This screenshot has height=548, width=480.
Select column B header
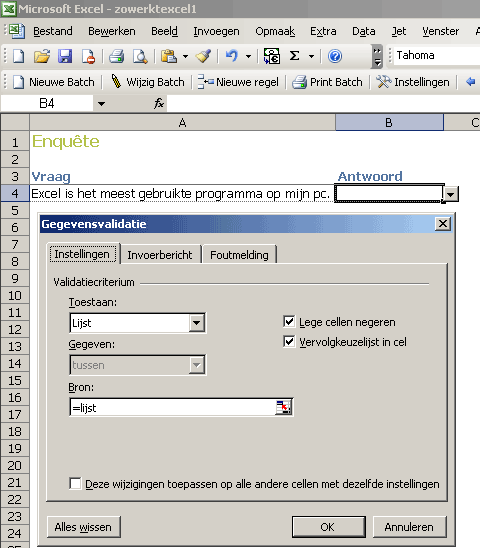click(x=389, y=123)
